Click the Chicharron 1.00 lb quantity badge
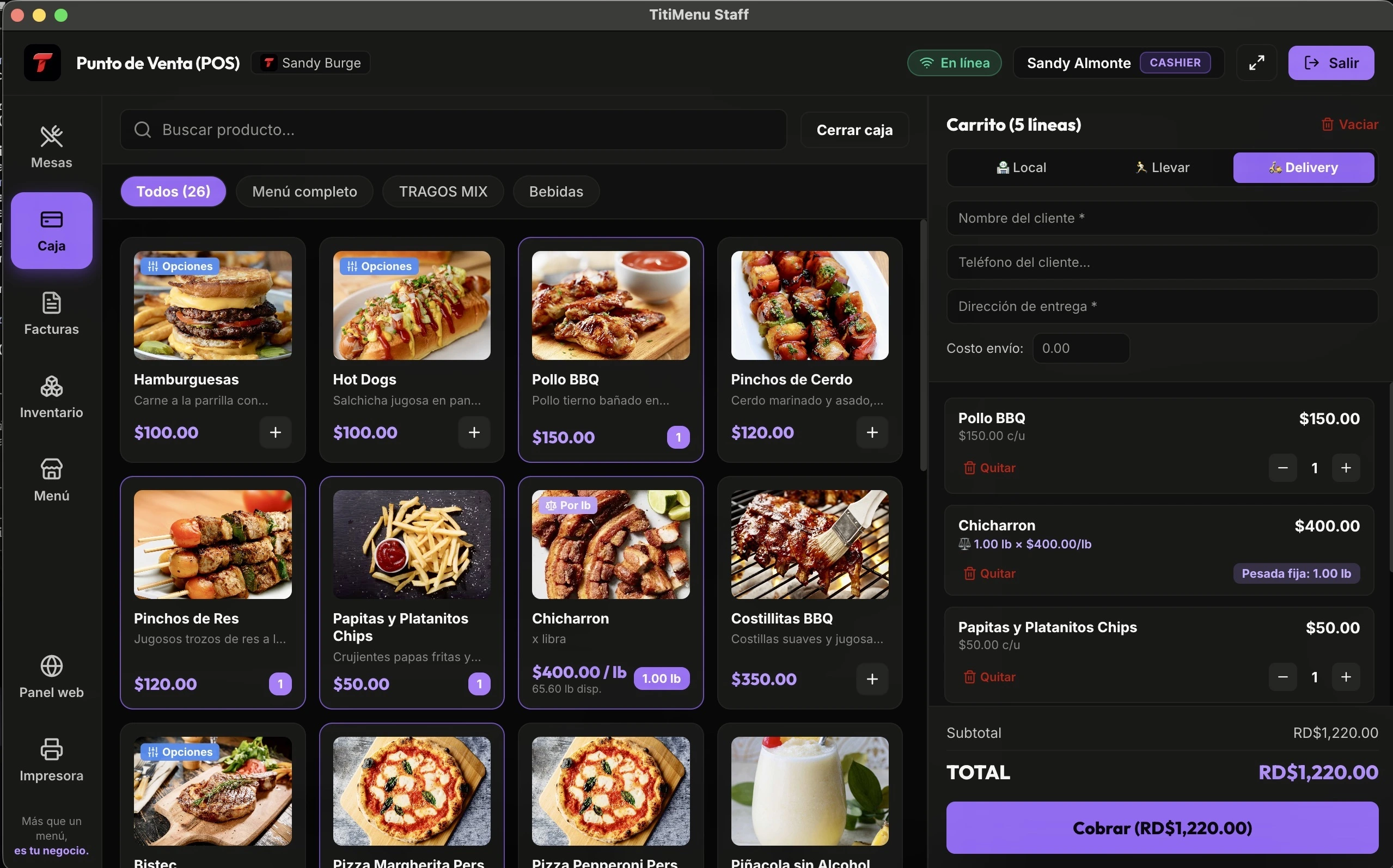The image size is (1393, 868). 661,678
